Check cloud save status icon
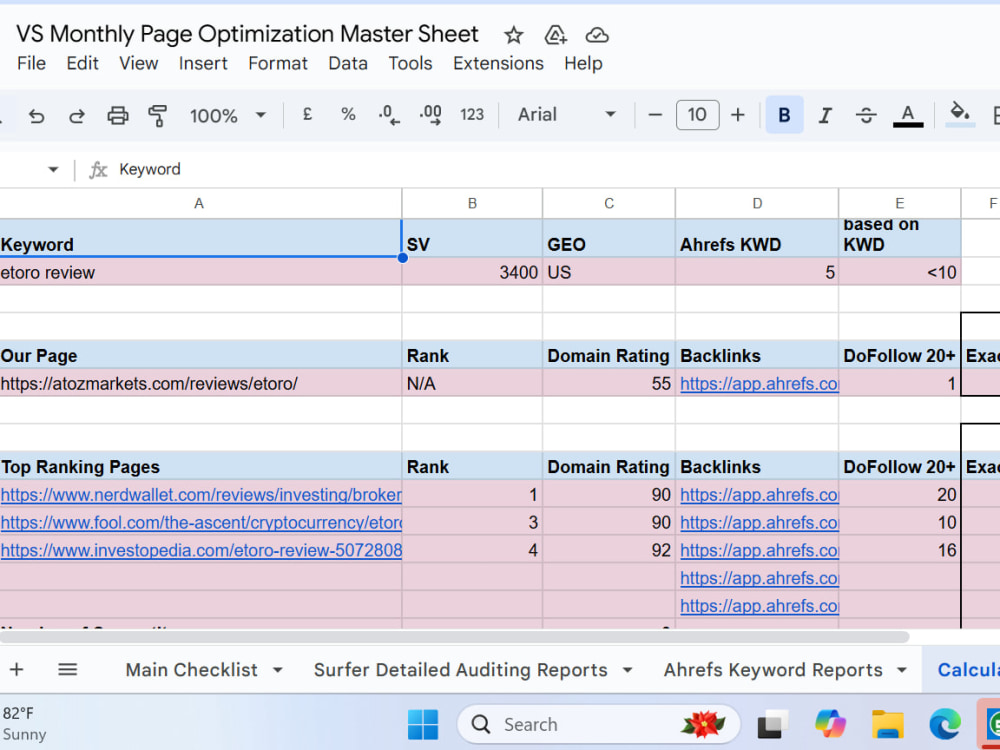Viewport: 1000px width, 750px height. [597, 35]
